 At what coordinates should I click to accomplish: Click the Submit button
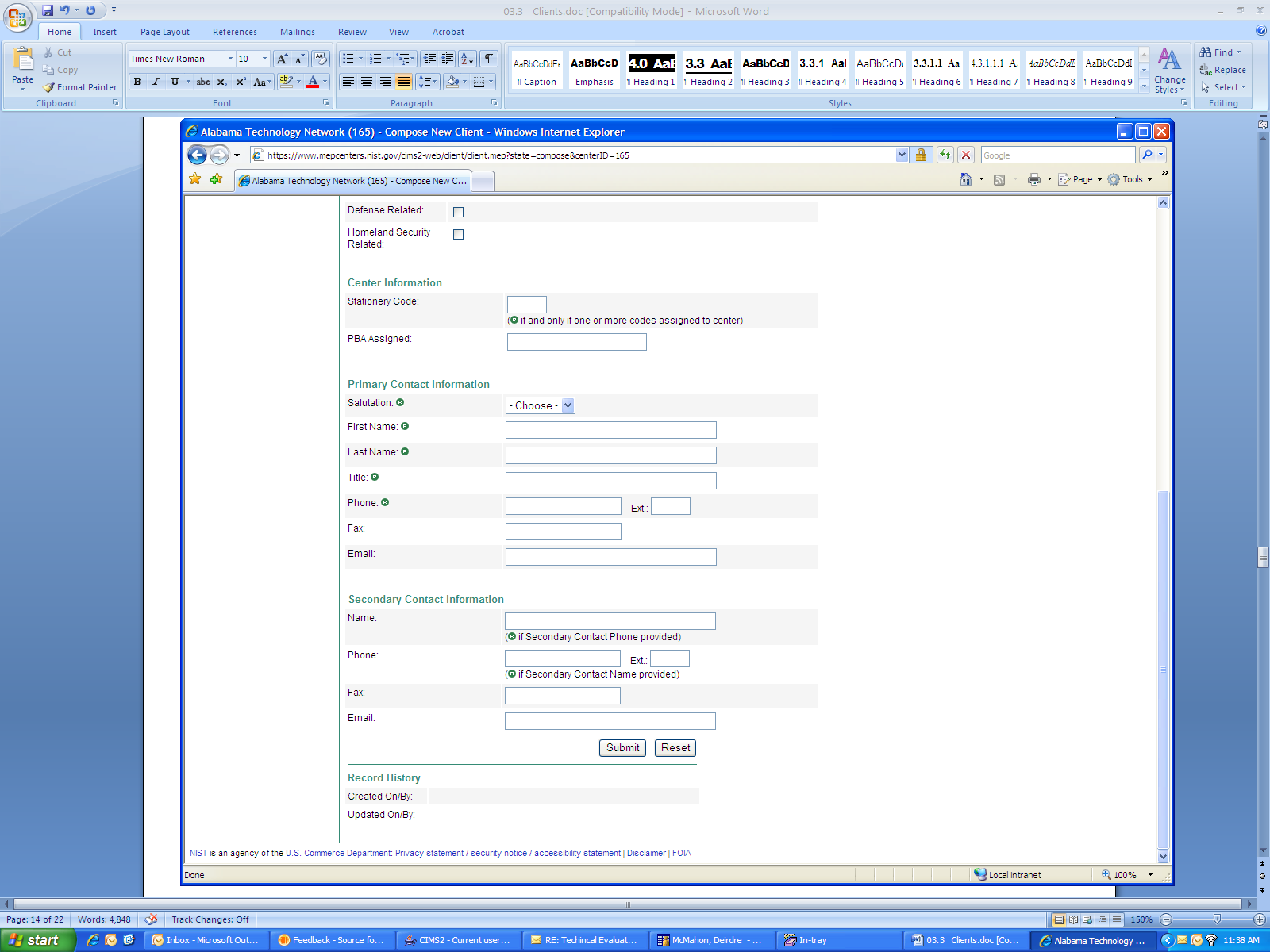tap(622, 747)
